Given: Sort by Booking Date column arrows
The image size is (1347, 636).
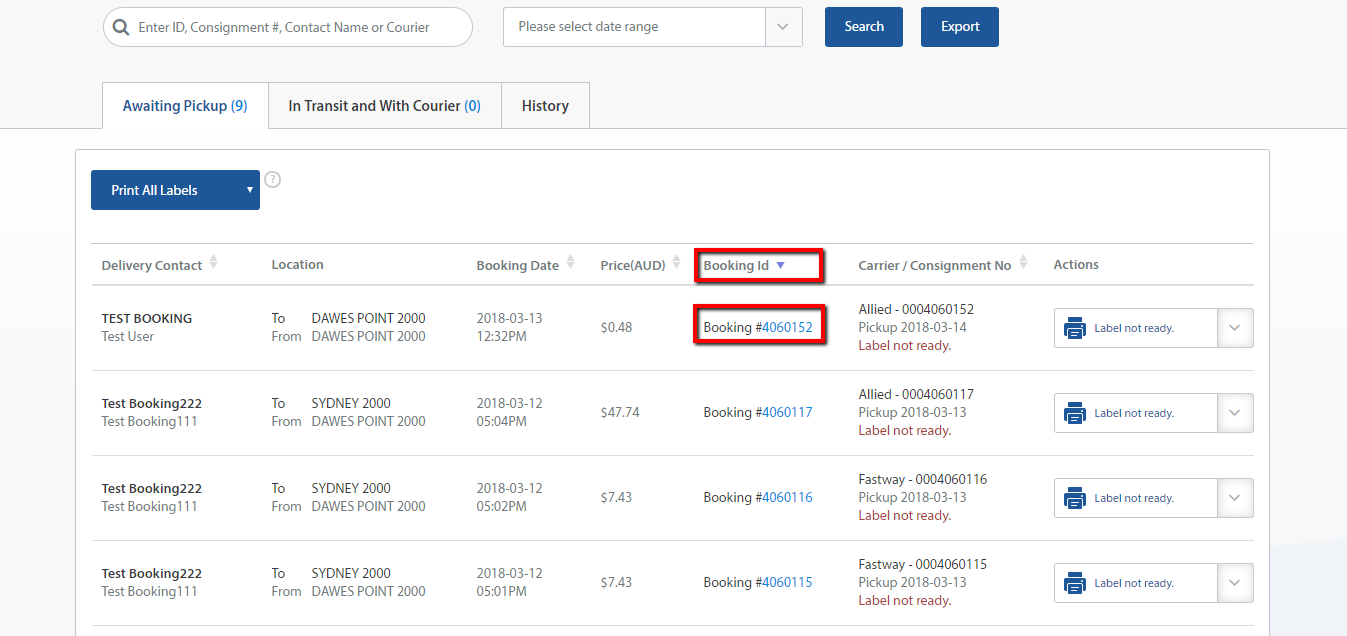Looking at the screenshot, I should 571,263.
